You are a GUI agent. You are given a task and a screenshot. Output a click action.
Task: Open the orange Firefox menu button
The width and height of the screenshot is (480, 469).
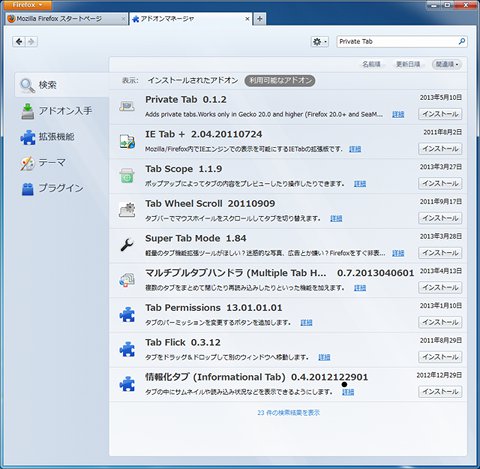click(x=27, y=5)
